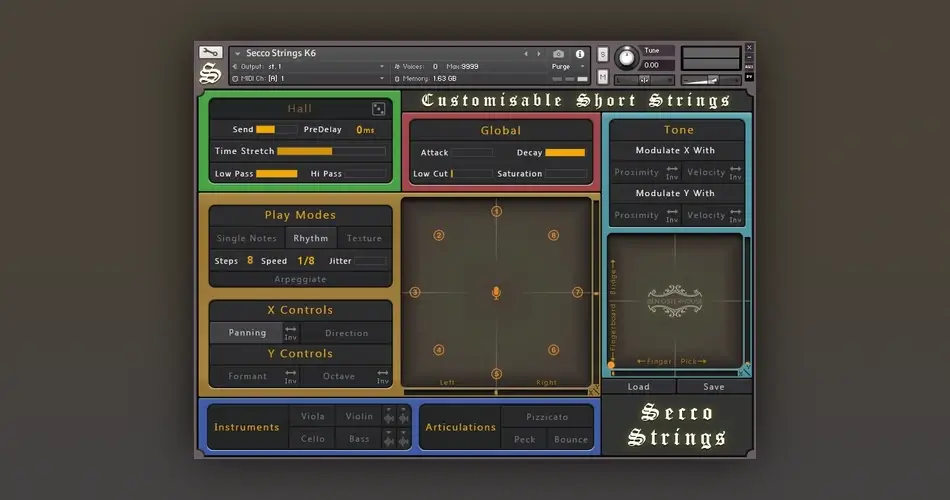Image resolution: width=950 pixels, height=500 pixels.
Task: Select Octave under Y Controls
Action: (339, 376)
